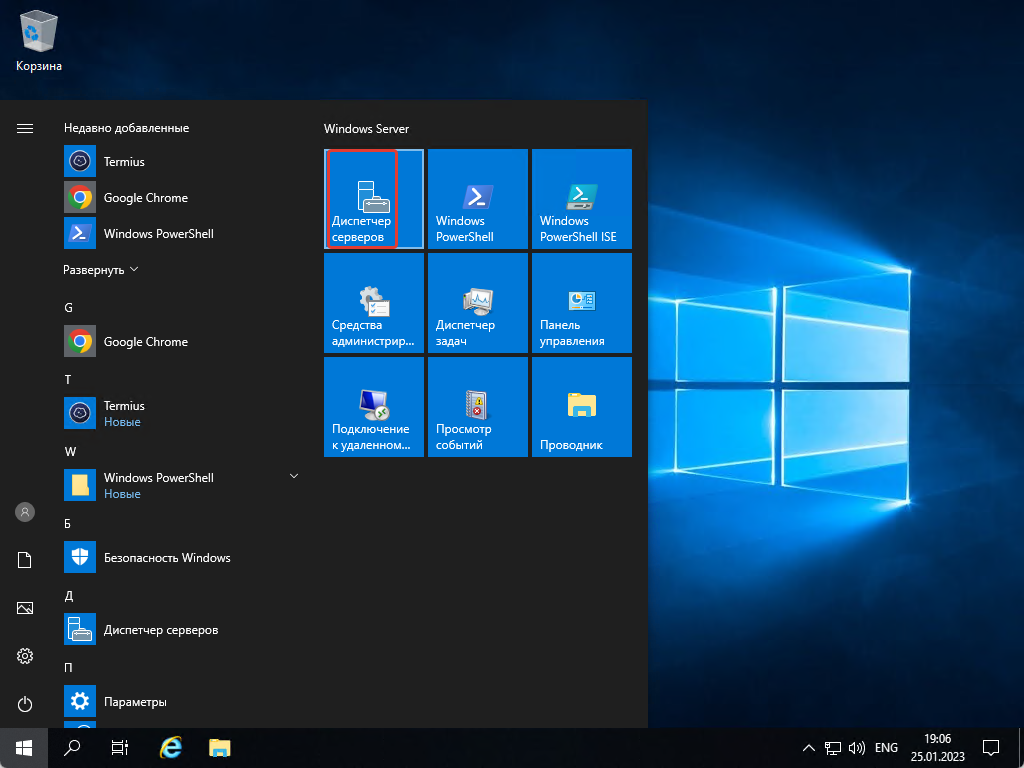
Task: Open the Проводник tile
Action: click(x=582, y=407)
